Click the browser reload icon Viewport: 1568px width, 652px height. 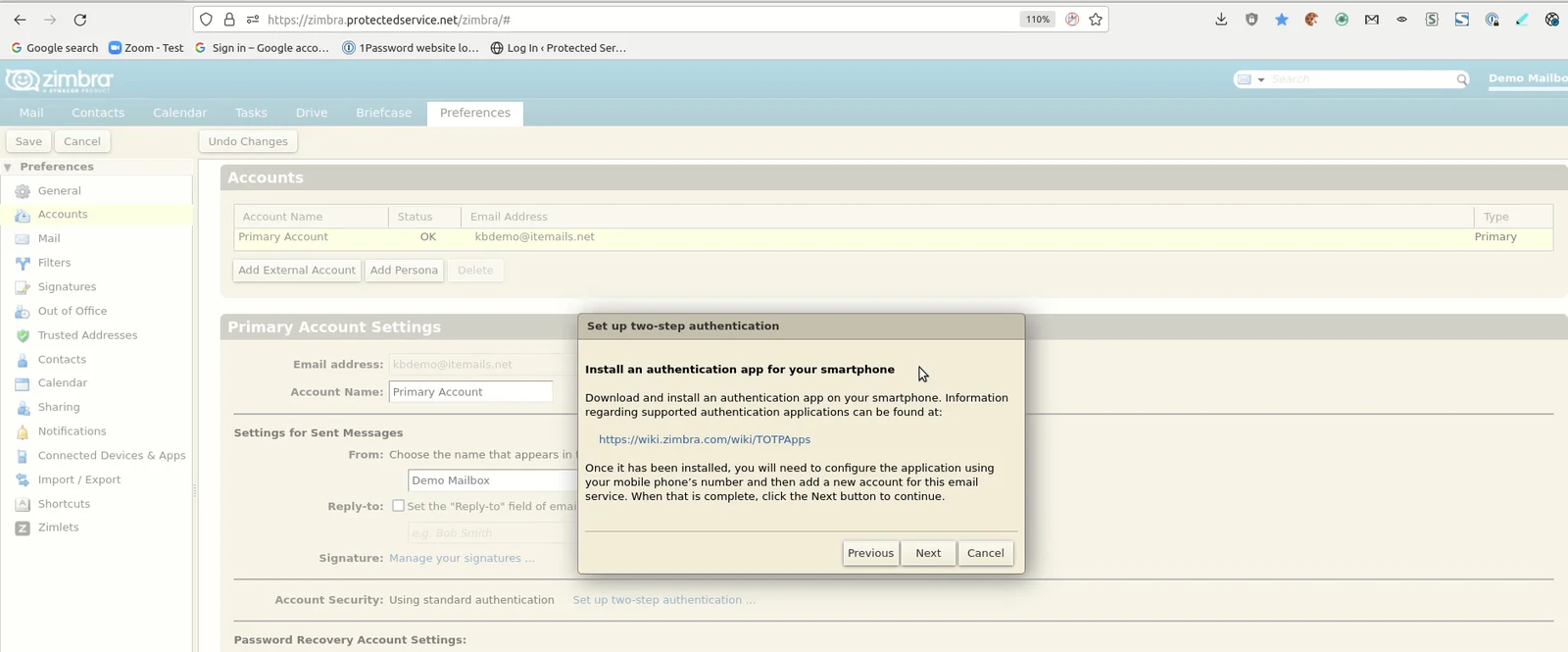click(x=80, y=20)
